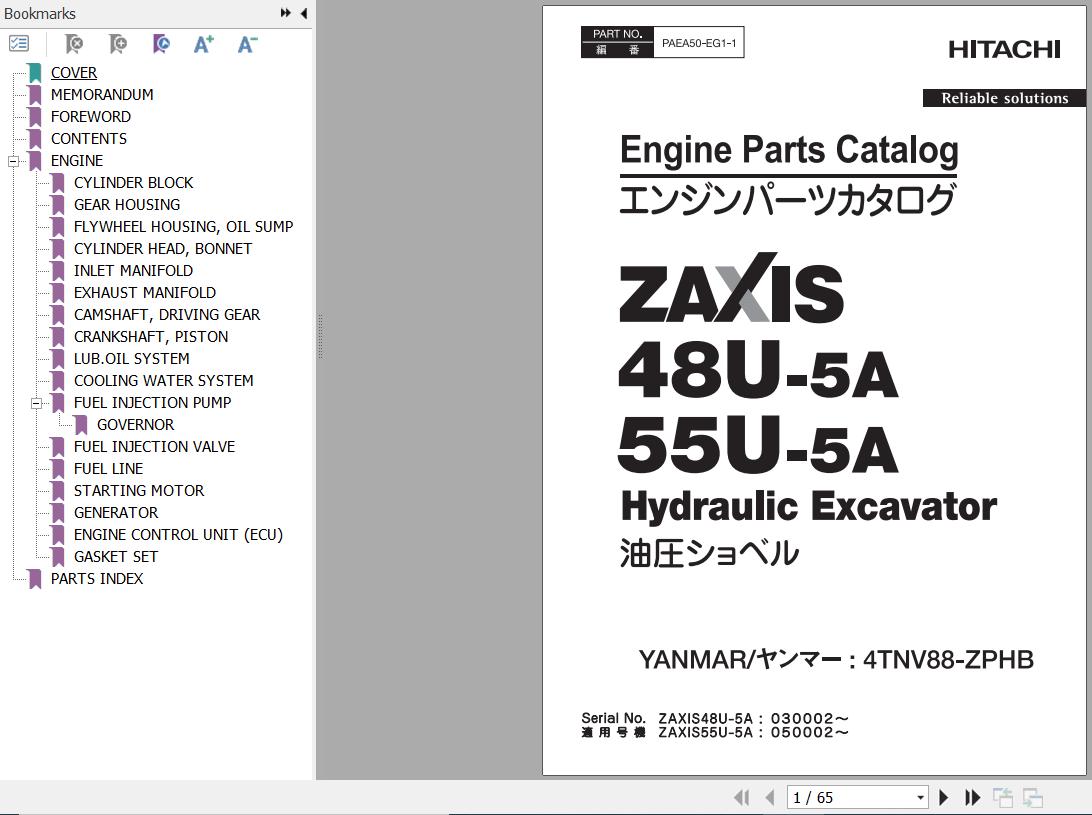Open the FOREWORD bookmark
This screenshot has height=815, width=1092.
[91, 116]
